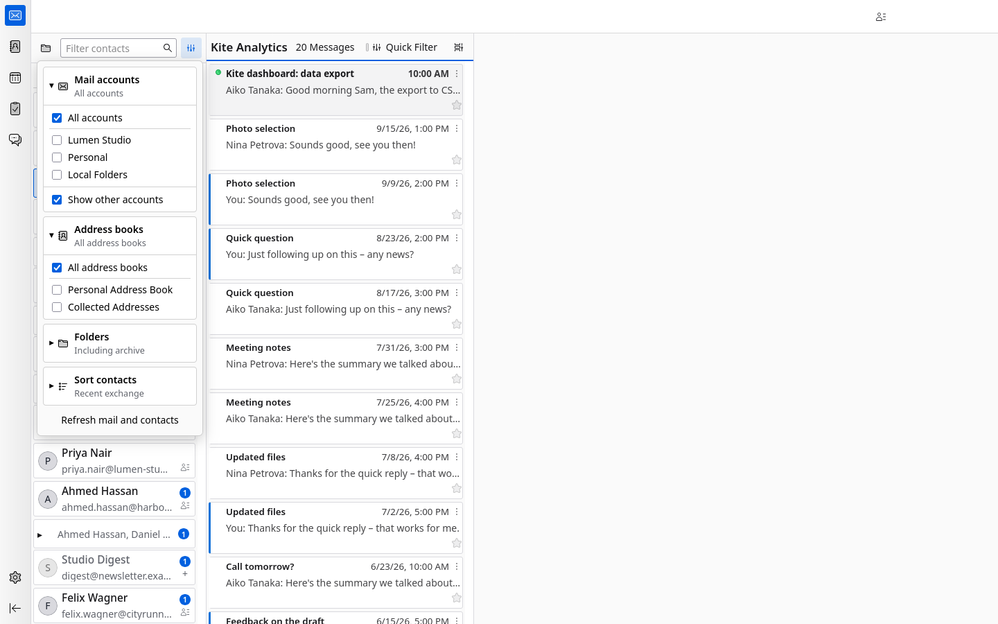The width and height of the screenshot is (998, 624).
Task: Expand the Folders section
Action: [120, 343]
